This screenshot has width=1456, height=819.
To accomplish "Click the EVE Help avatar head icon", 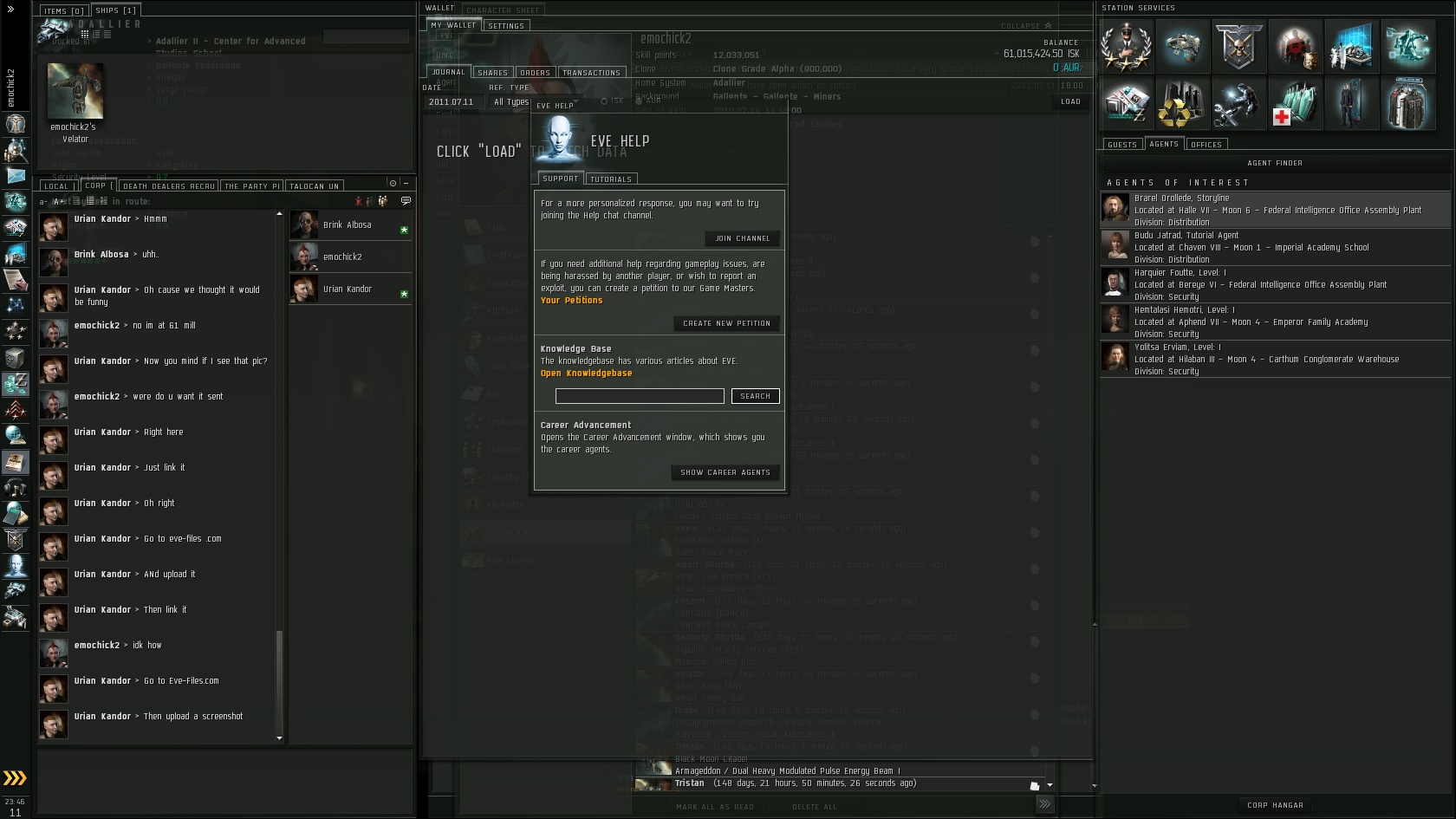I will pos(559,140).
